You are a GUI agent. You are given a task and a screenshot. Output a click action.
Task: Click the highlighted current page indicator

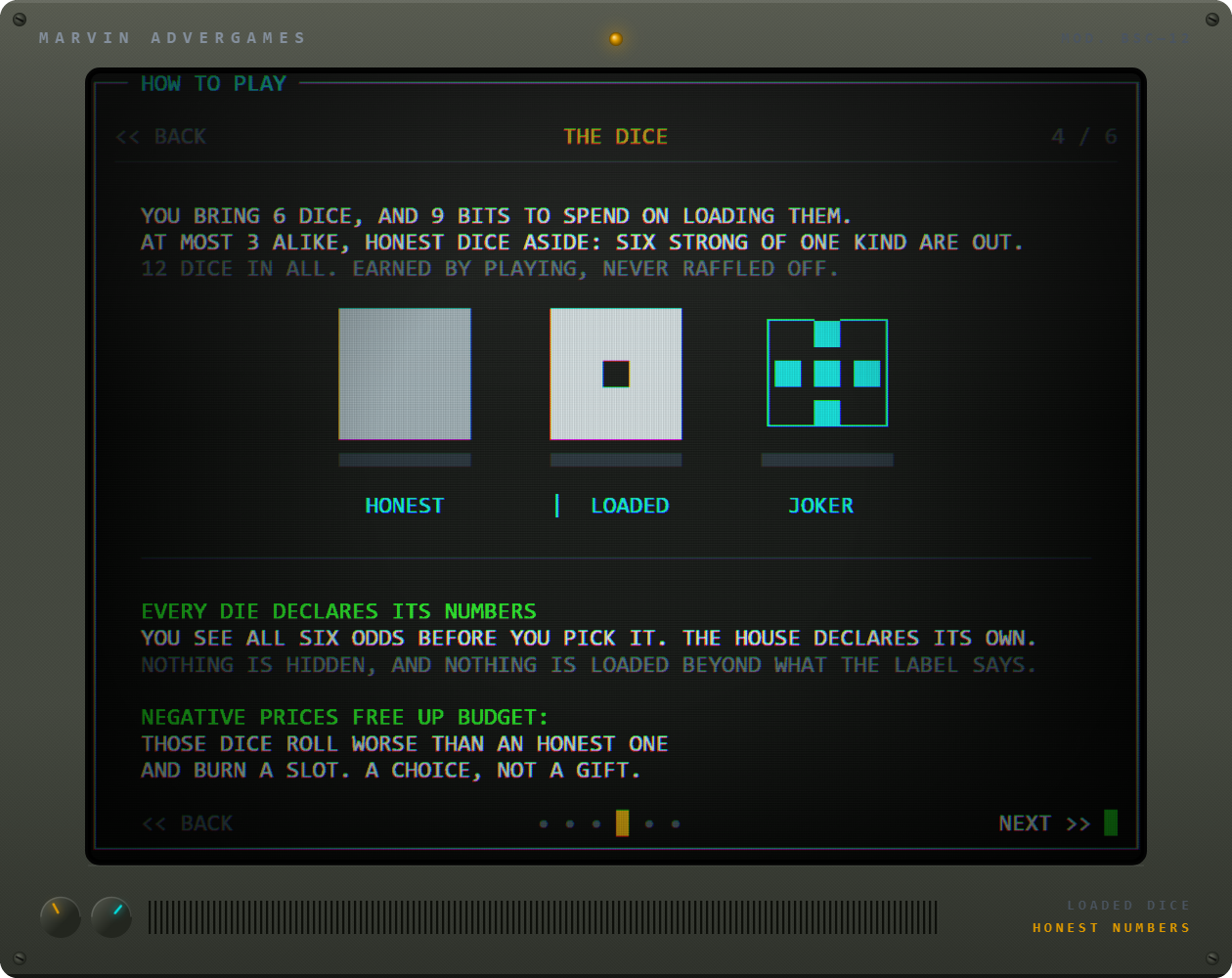623,823
